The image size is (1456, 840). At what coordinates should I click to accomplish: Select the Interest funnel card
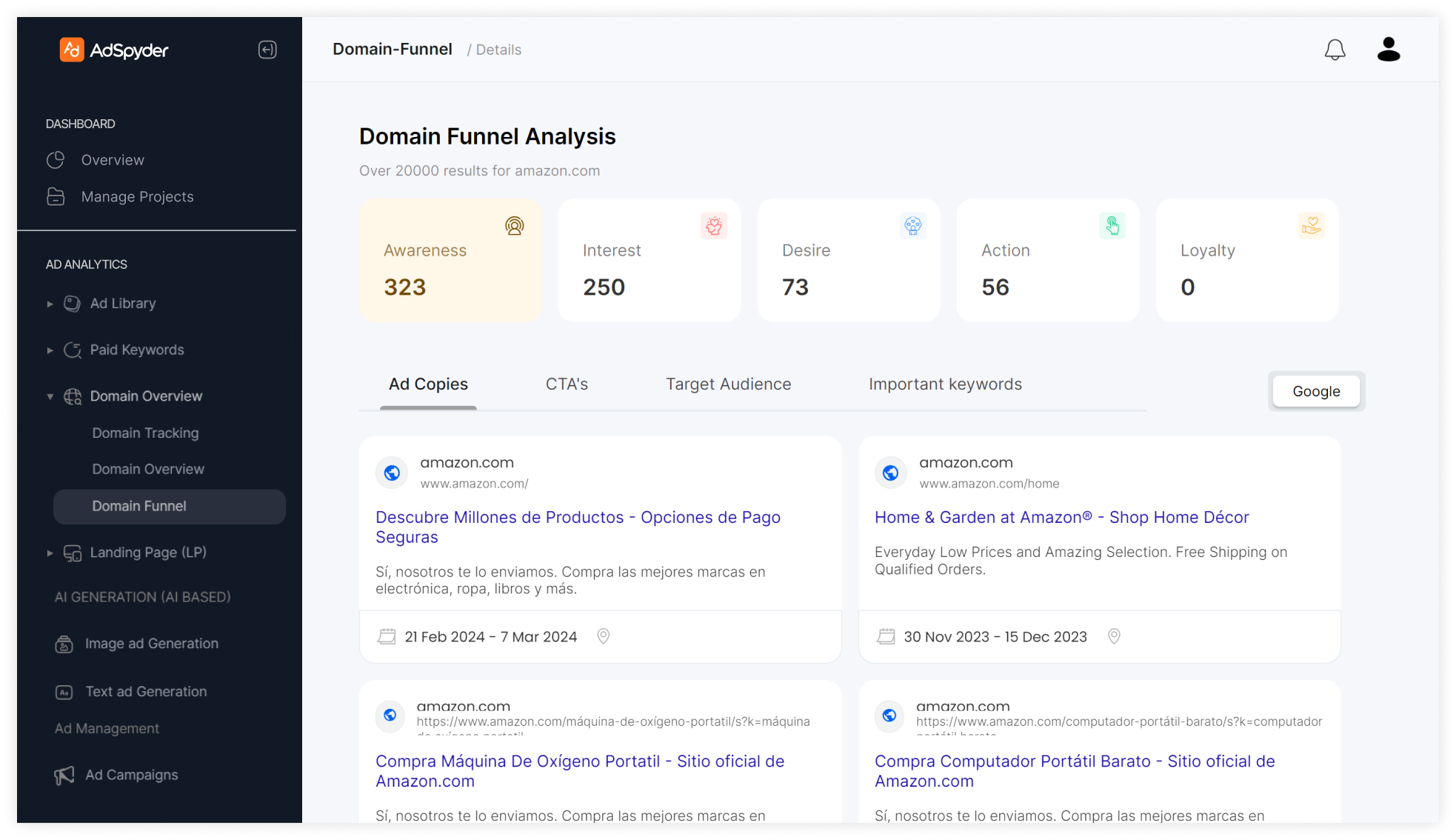click(649, 260)
